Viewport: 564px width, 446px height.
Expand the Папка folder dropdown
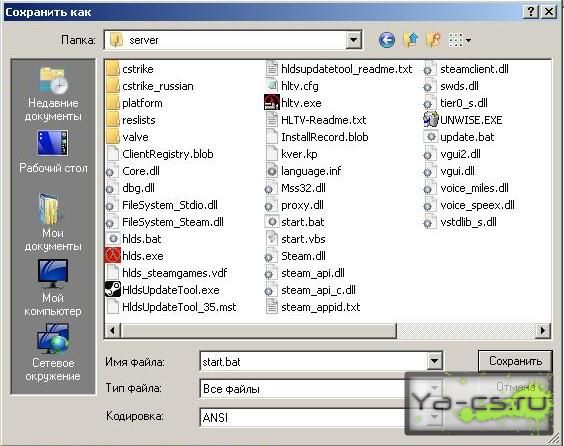point(354,40)
